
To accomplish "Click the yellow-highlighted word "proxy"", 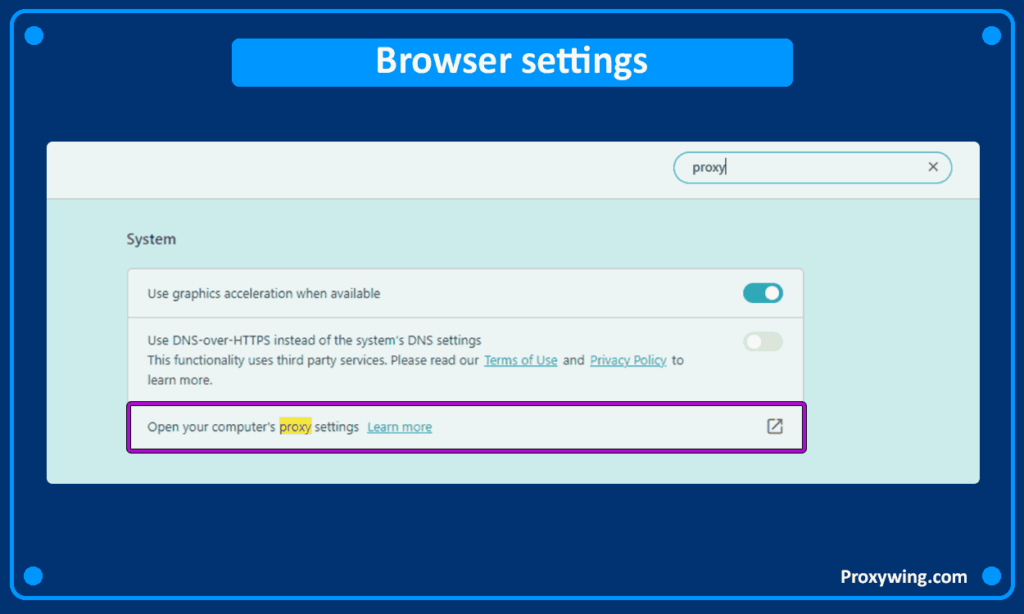I will click(x=295, y=427).
